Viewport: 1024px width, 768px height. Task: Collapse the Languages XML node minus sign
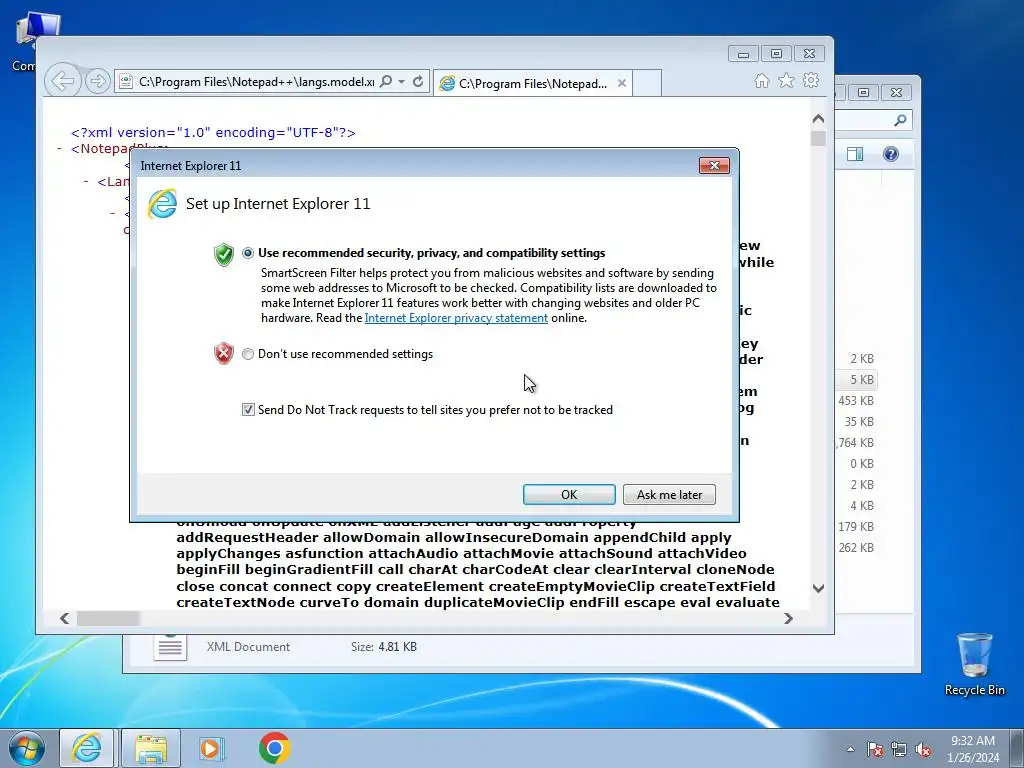pyautogui.click(x=86, y=182)
